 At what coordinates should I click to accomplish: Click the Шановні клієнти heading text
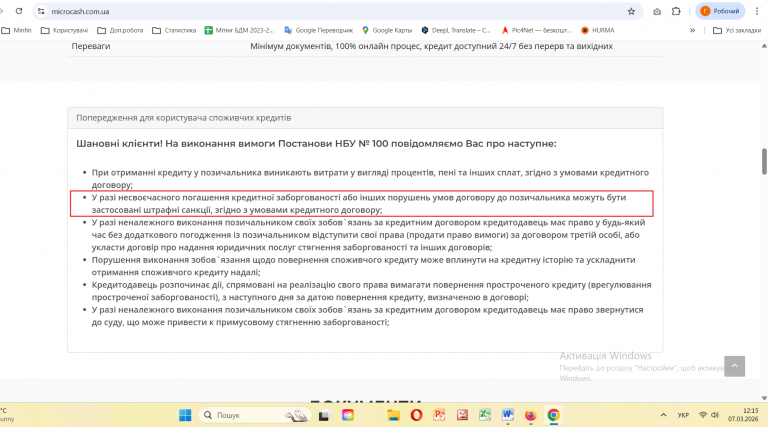click(316, 143)
